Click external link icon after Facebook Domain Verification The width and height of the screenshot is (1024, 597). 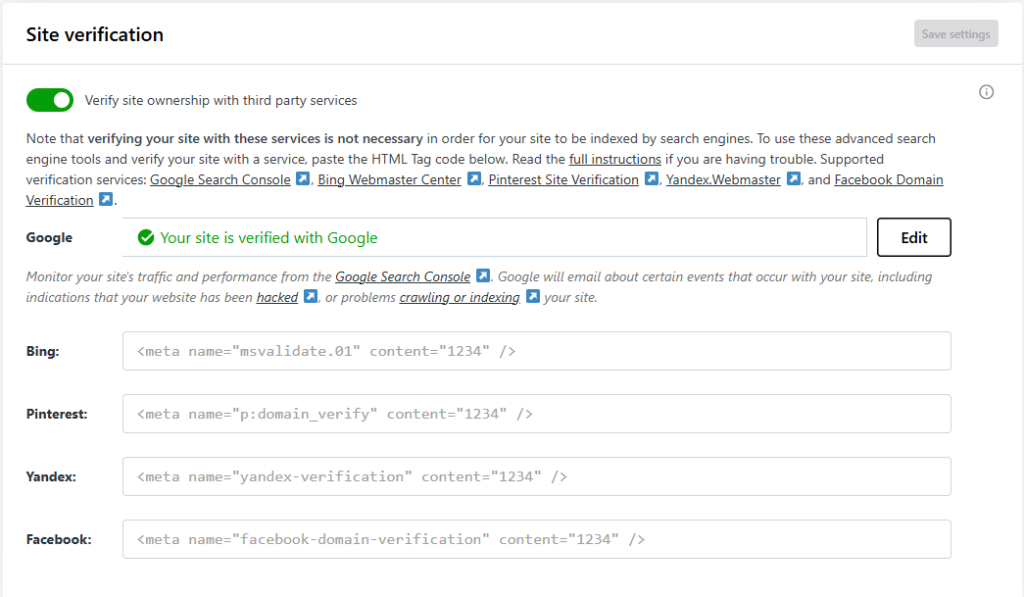click(105, 200)
